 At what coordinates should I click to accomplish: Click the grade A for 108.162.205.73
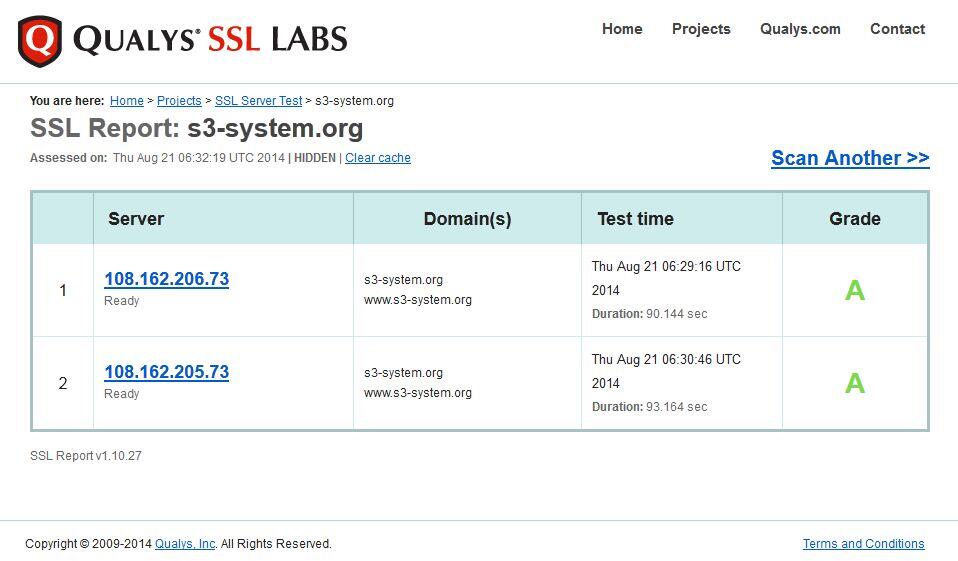coord(855,383)
